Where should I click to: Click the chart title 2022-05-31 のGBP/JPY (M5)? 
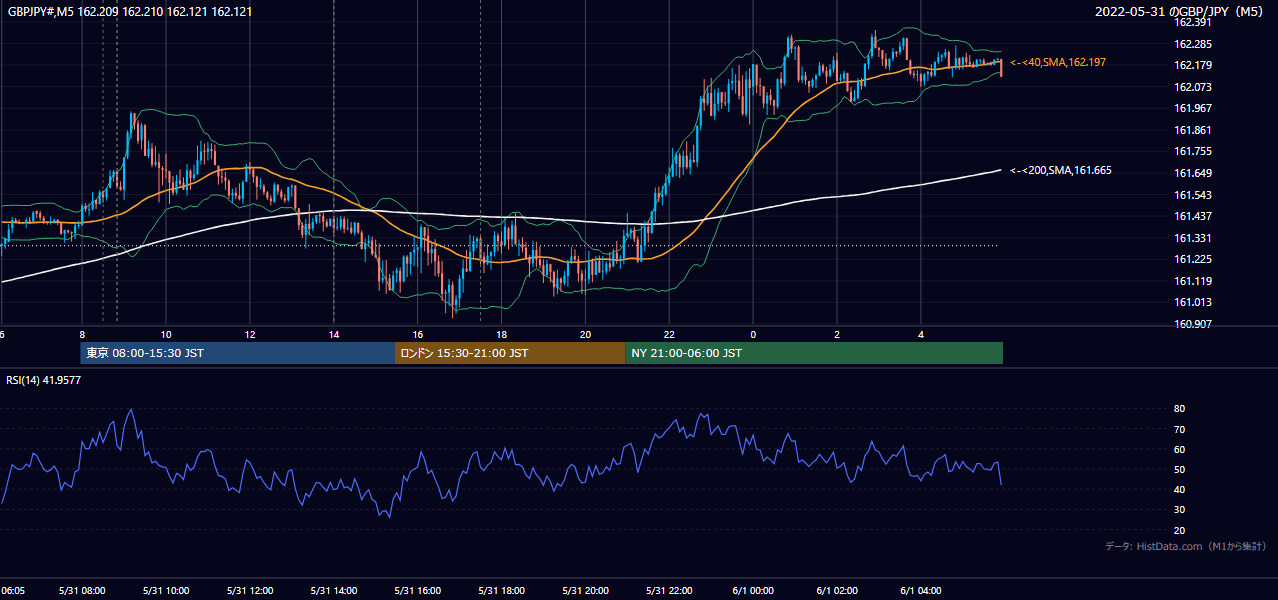pos(1181,11)
